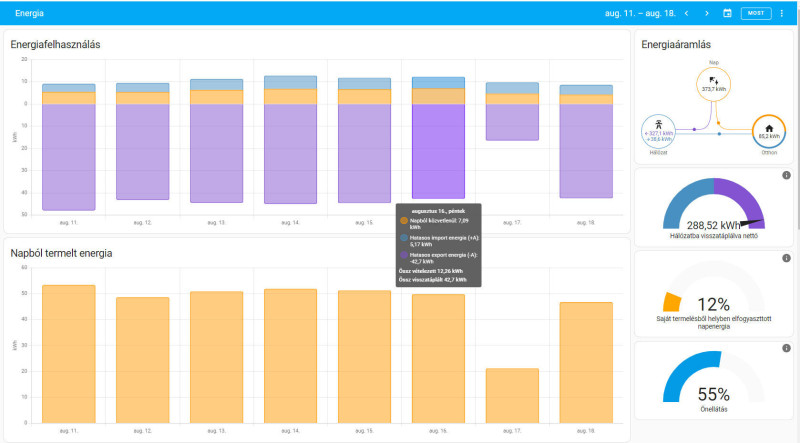
Task: Click the blue import bar segment for aug. 14.
Action: pyautogui.click(x=290, y=83)
